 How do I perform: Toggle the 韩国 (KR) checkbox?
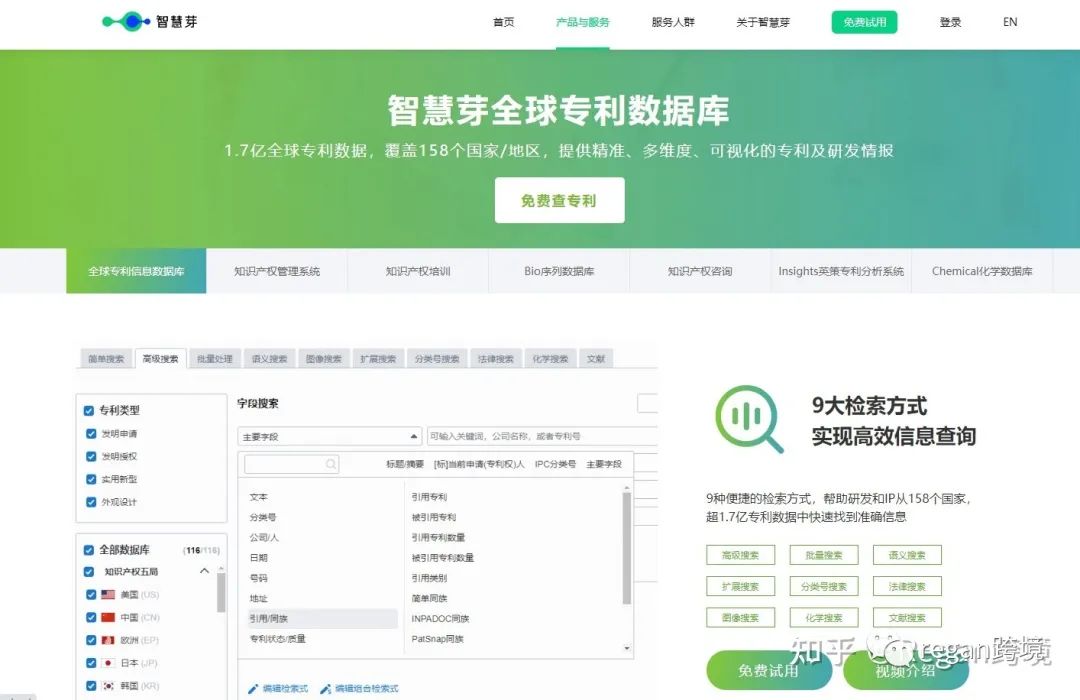[91, 686]
